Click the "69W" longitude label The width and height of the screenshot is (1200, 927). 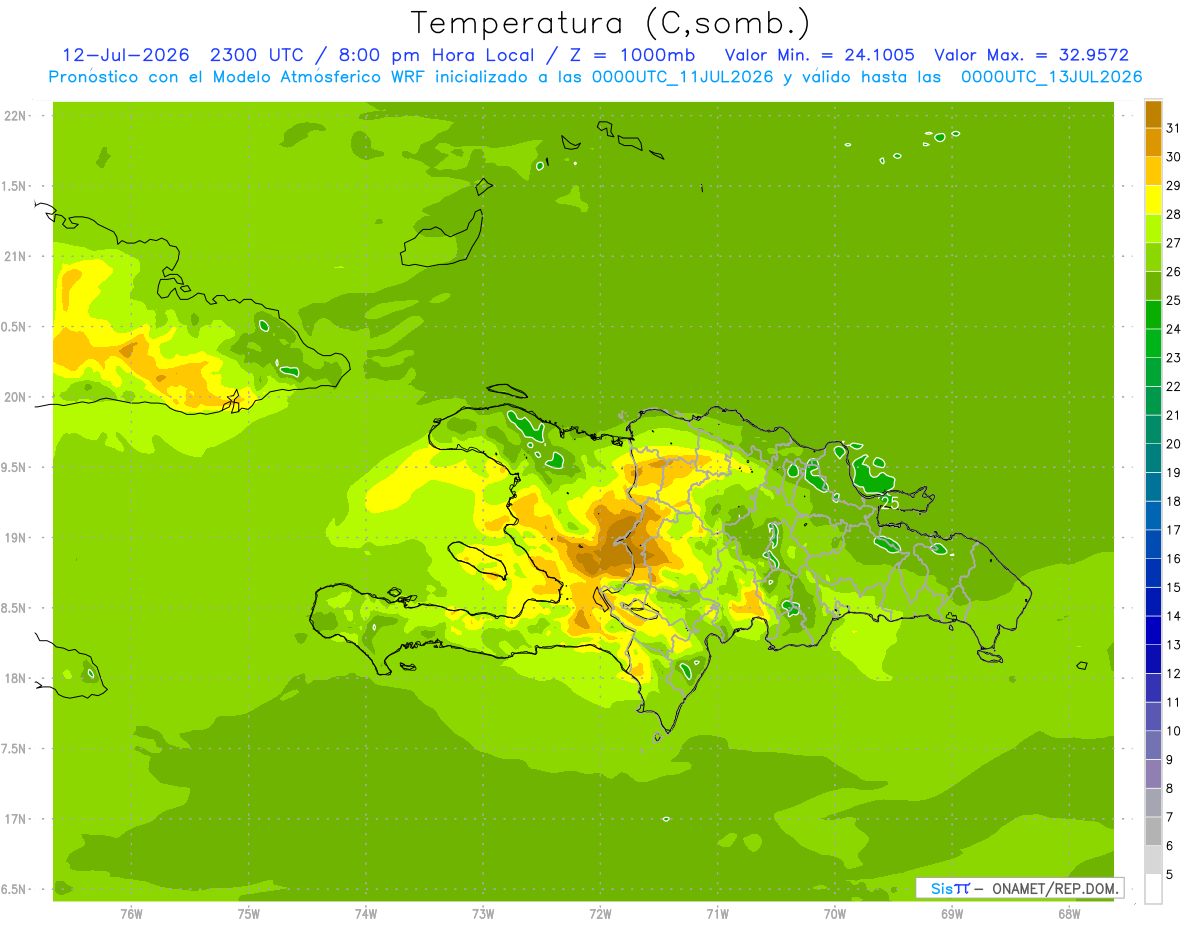click(952, 913)
